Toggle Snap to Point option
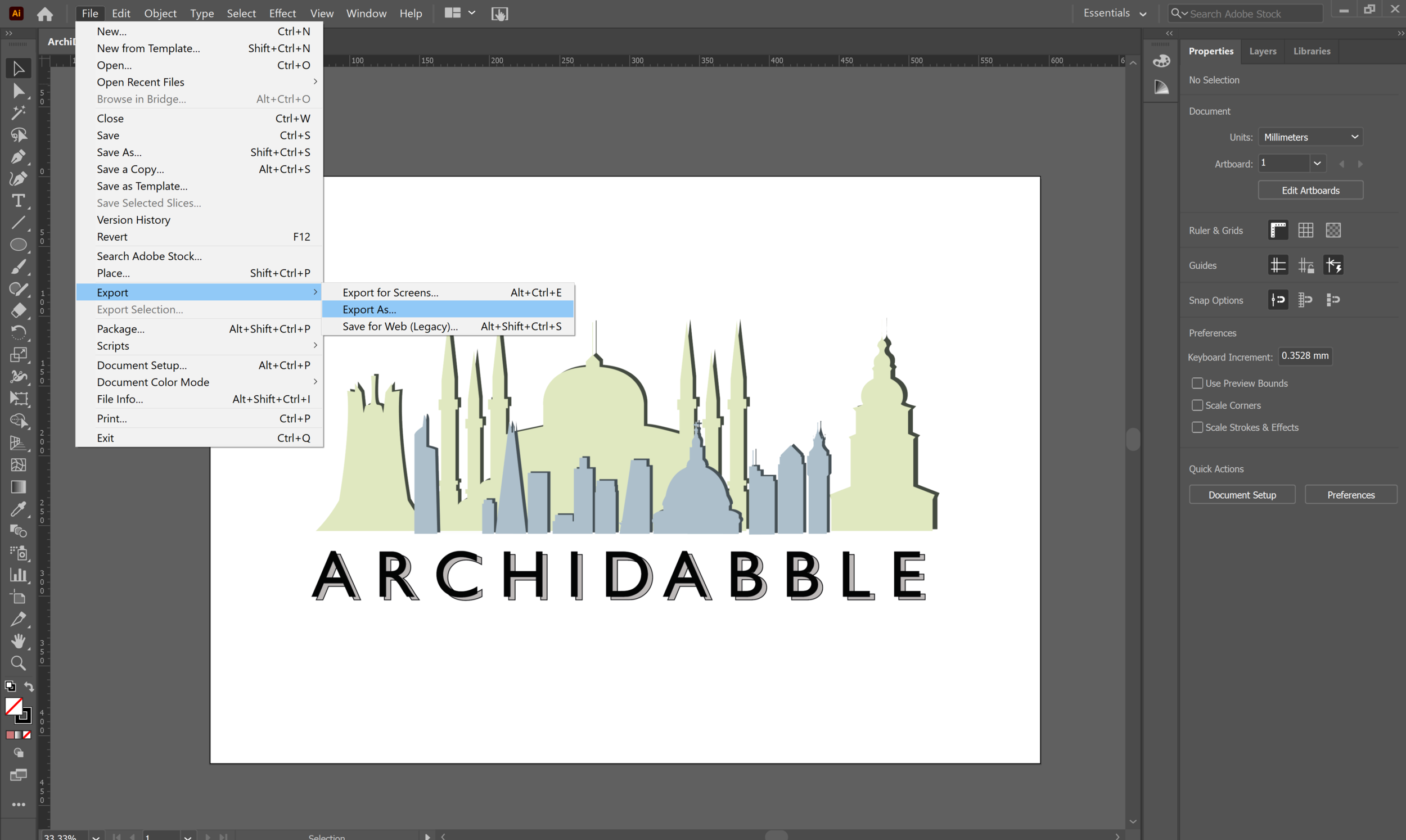The height and width of the screenshot is (840, 1406). pos(1278,300)
